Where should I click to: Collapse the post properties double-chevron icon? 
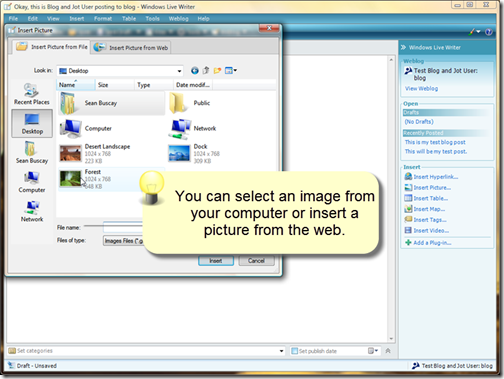point(388,351)
